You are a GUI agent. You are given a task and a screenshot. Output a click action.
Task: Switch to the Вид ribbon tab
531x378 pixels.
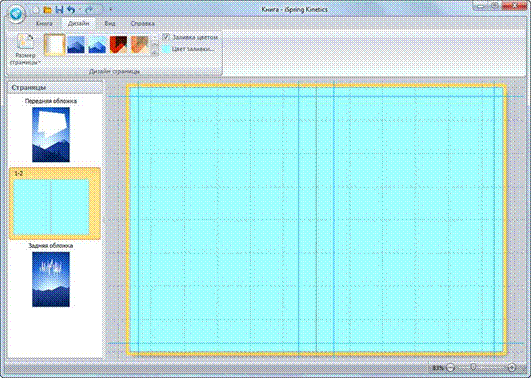coord(110,24)
